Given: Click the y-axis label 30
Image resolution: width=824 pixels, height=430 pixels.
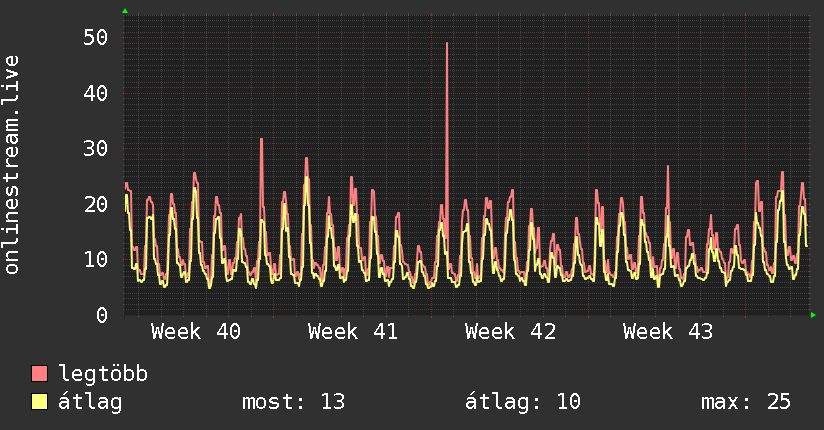Looking at the screenshot, I should pyautogui.click(x=96, y=148).
